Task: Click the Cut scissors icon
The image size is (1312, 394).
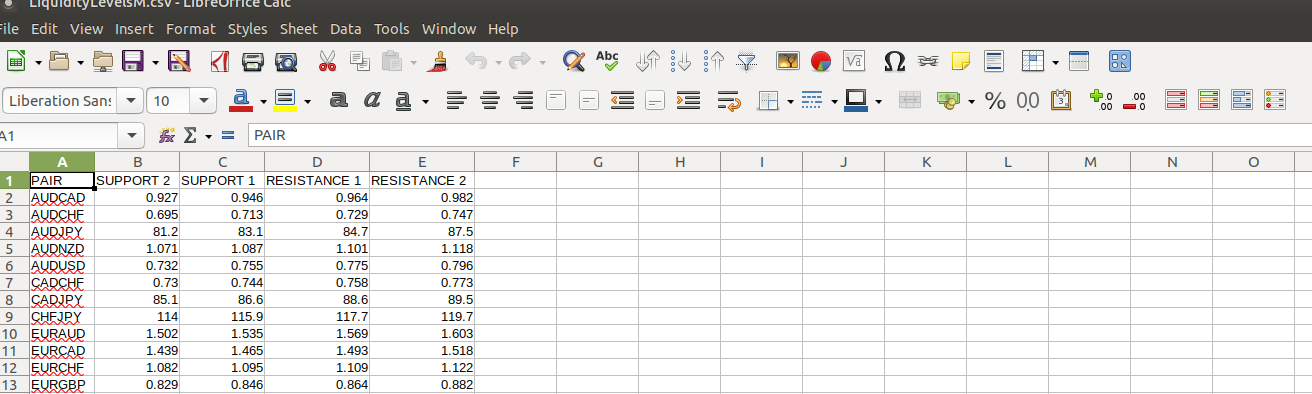Action: pos(328,62)
